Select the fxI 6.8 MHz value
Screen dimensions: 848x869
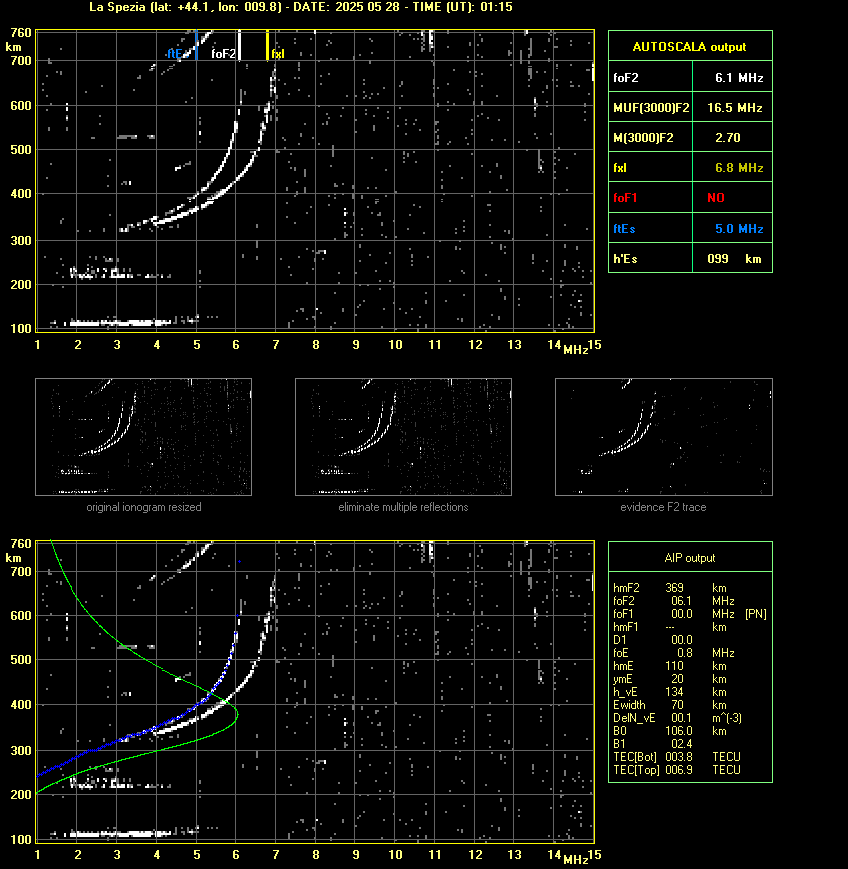739,167
